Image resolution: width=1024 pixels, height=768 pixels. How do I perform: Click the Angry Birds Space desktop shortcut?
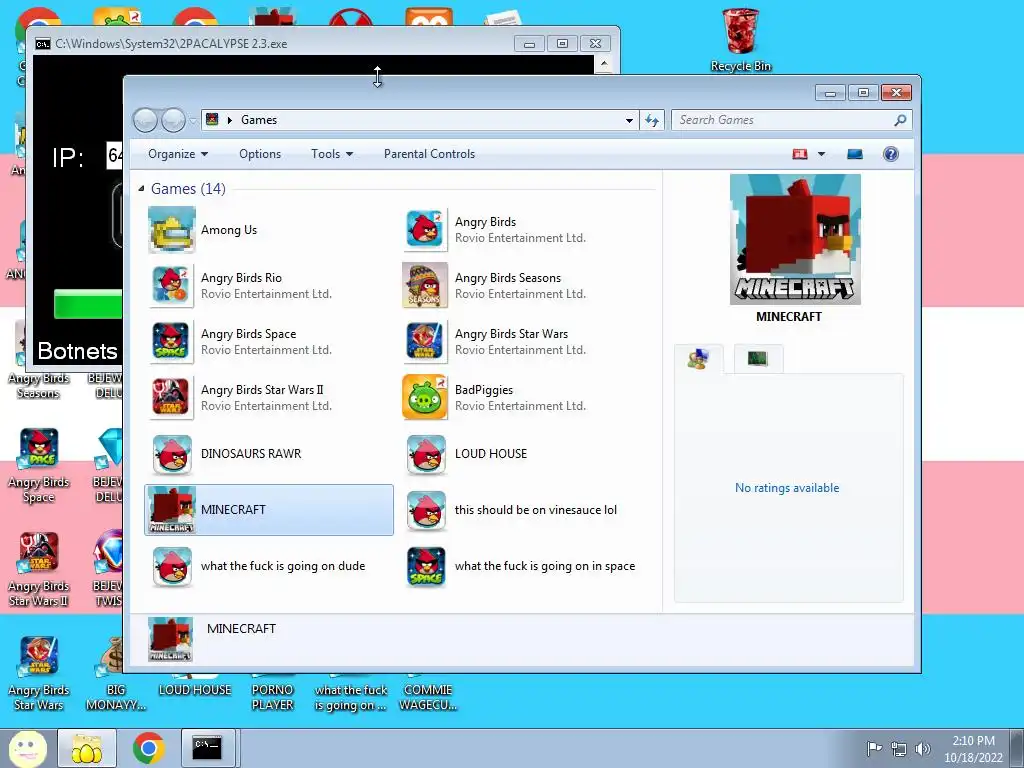[39, 466]
